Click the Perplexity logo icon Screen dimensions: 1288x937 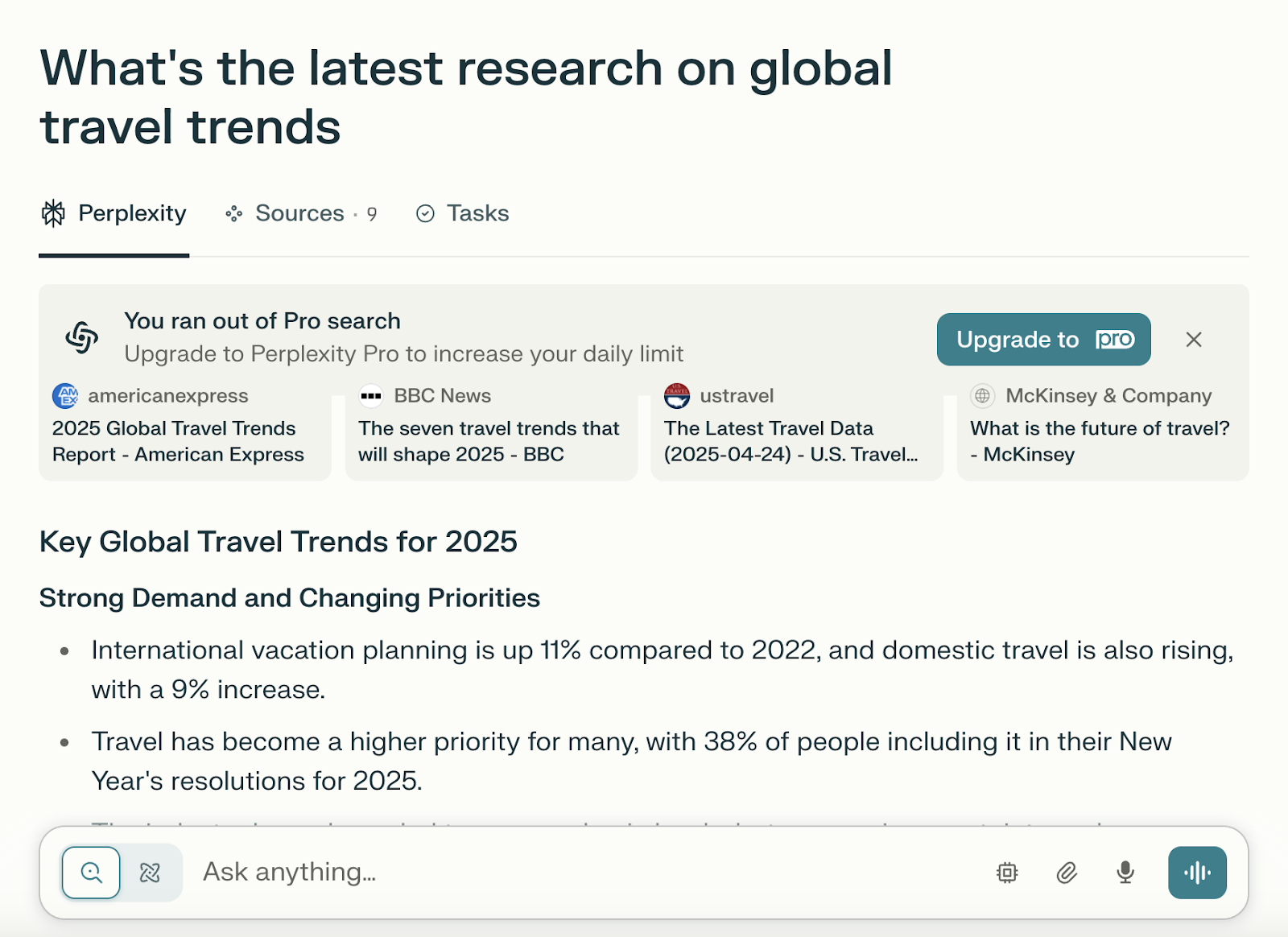(53, 213)
